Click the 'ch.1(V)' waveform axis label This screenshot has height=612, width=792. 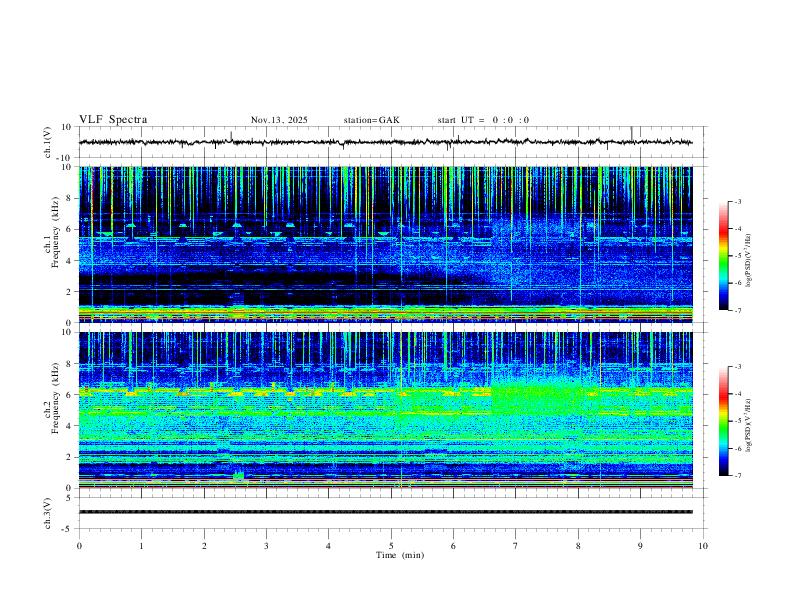point(48,142)
